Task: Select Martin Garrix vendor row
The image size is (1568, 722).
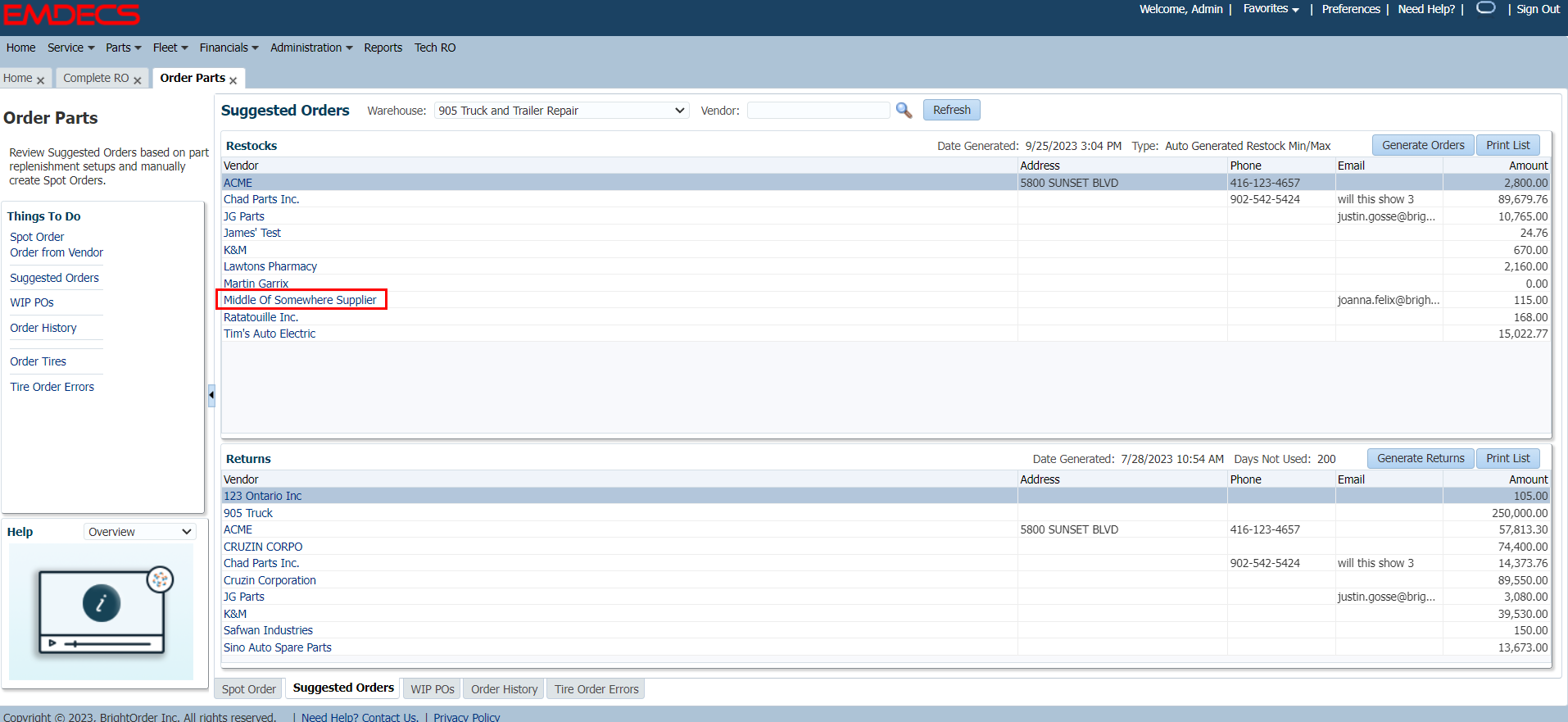Action: [x=886, y=284]
